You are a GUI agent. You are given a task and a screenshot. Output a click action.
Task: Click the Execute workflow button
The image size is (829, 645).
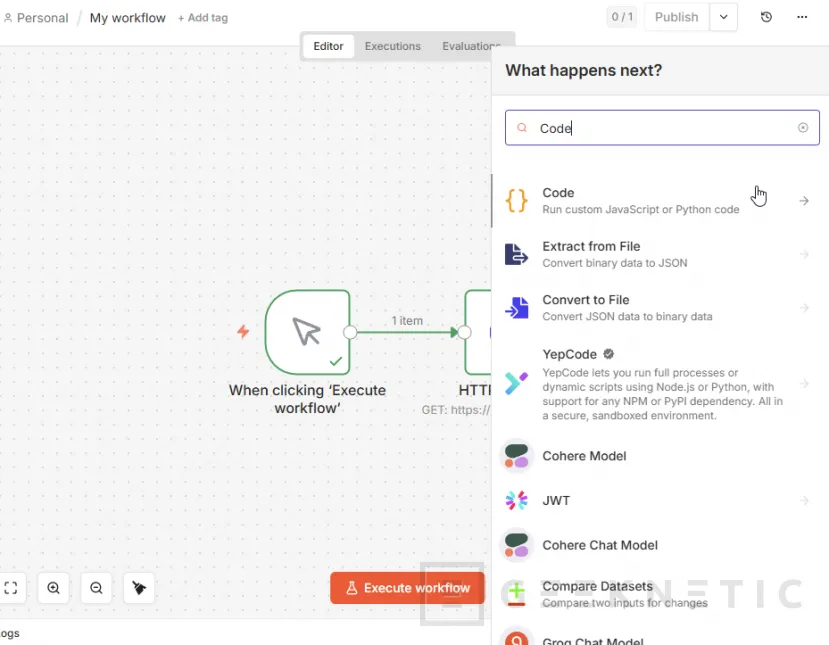pyautogui.click(x=407, y=588)
